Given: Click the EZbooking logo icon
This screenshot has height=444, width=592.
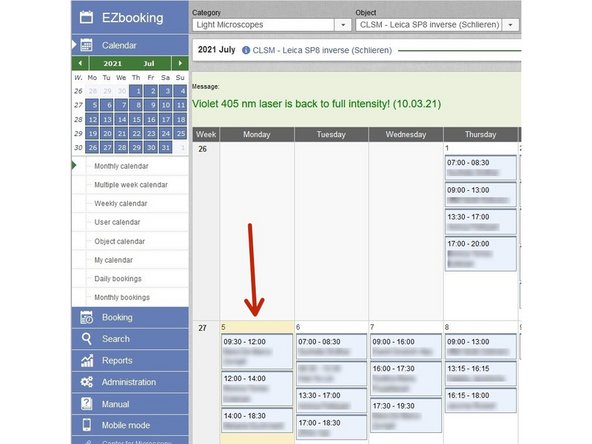Looking at the screenshot, I should pyautogui.click(x=86, y=17).
